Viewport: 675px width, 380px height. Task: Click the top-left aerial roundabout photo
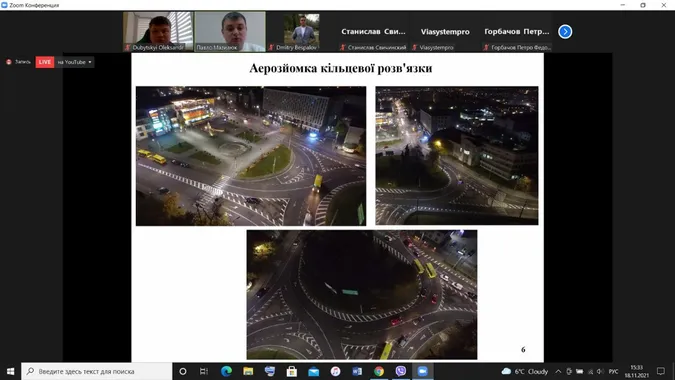[x=251, y=156]
